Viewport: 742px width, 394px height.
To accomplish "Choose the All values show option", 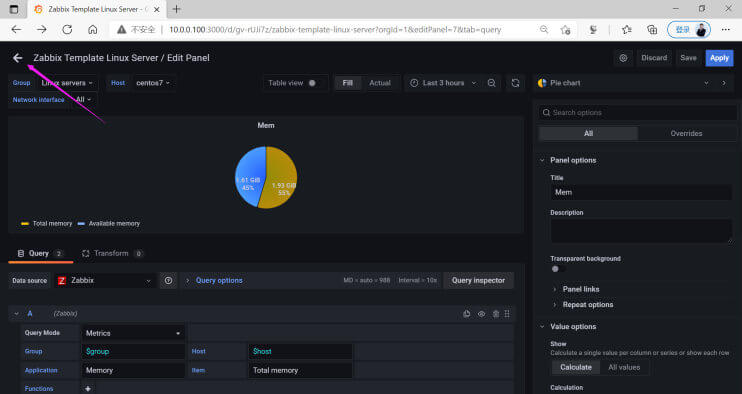I will (624, 367).
